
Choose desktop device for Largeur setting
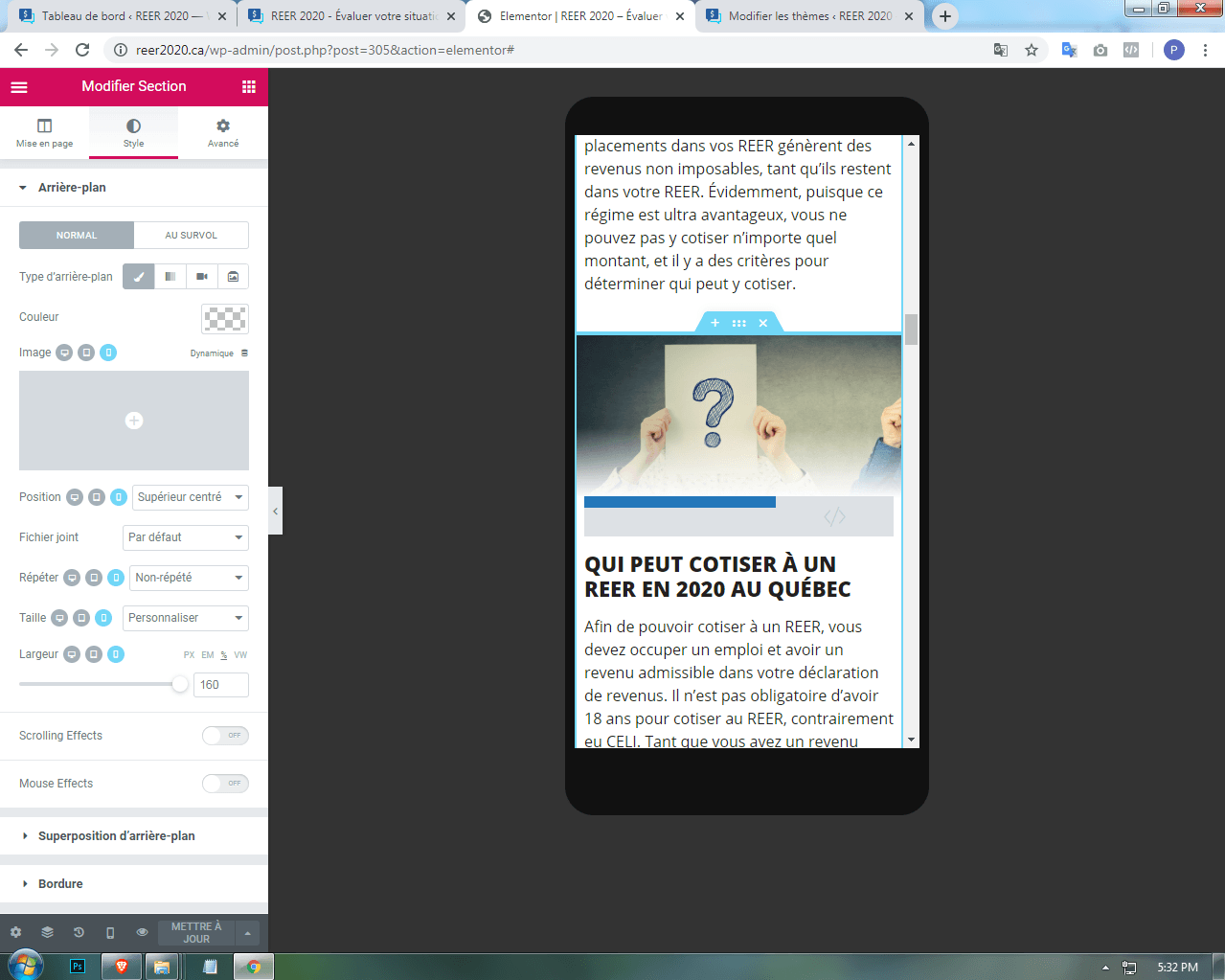point(72,654)
